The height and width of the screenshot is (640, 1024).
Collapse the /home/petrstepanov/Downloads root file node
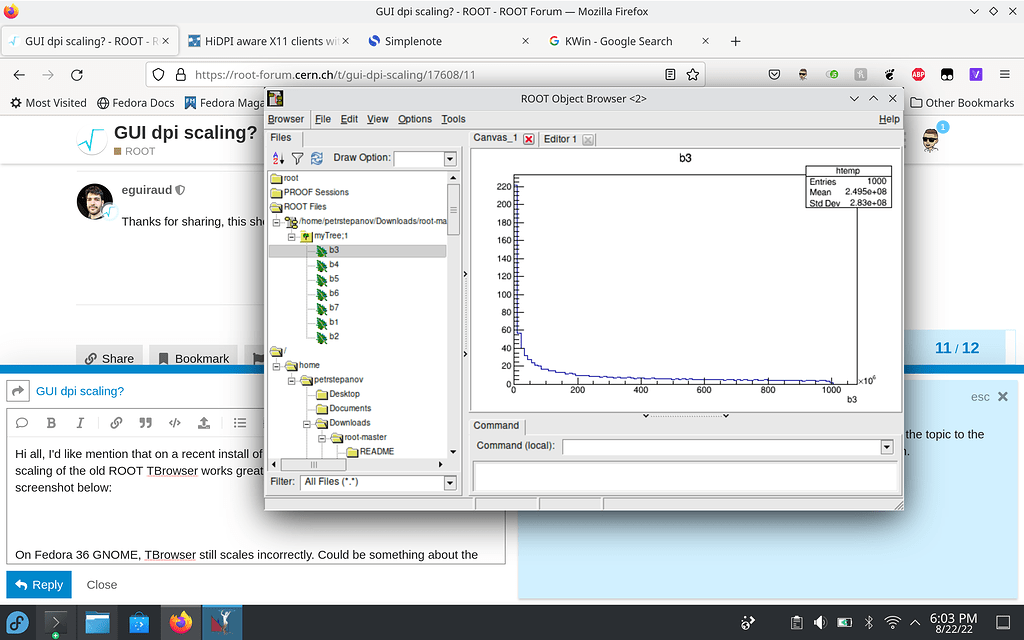276,222
